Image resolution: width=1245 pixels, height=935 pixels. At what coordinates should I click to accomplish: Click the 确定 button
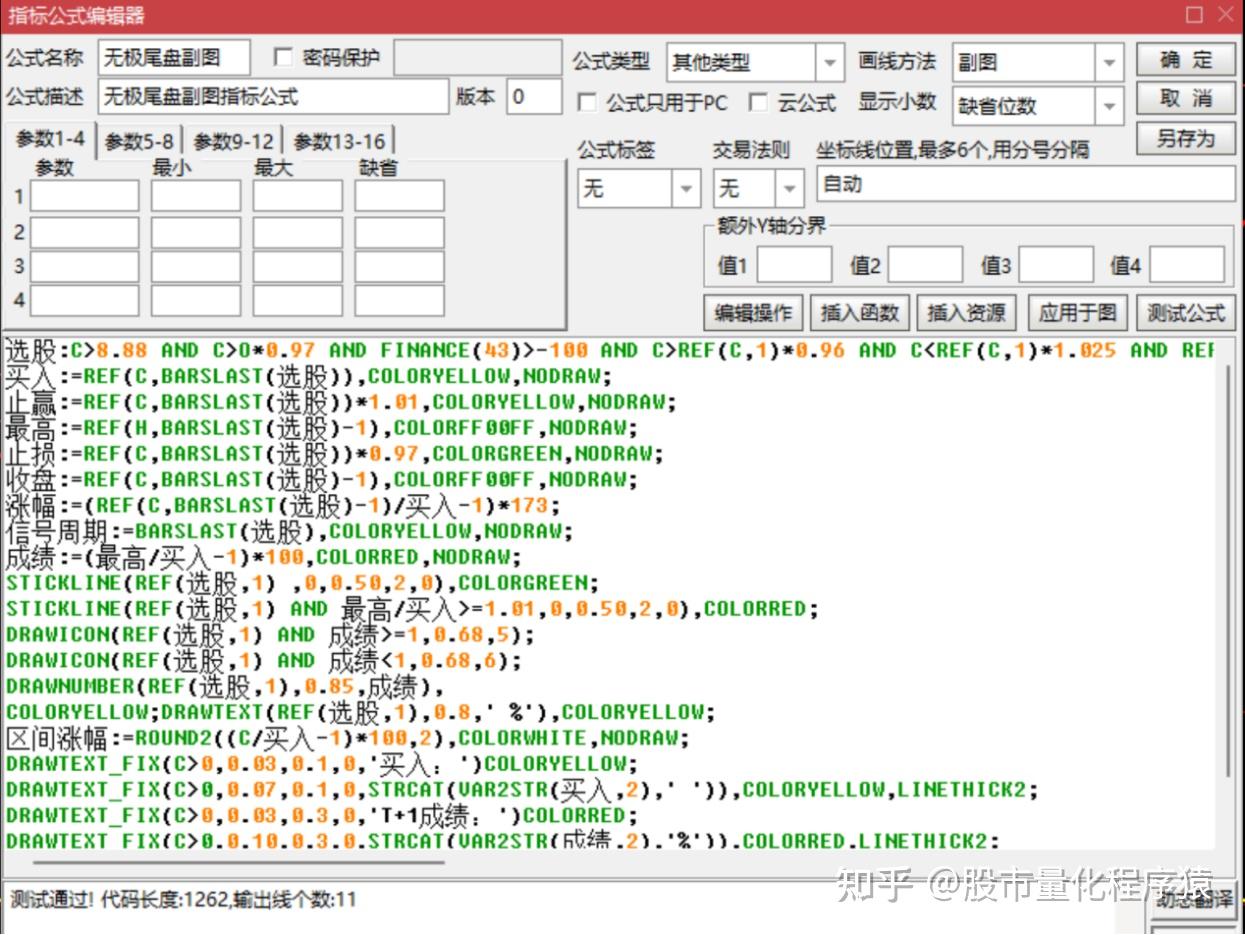[1186, 60]
